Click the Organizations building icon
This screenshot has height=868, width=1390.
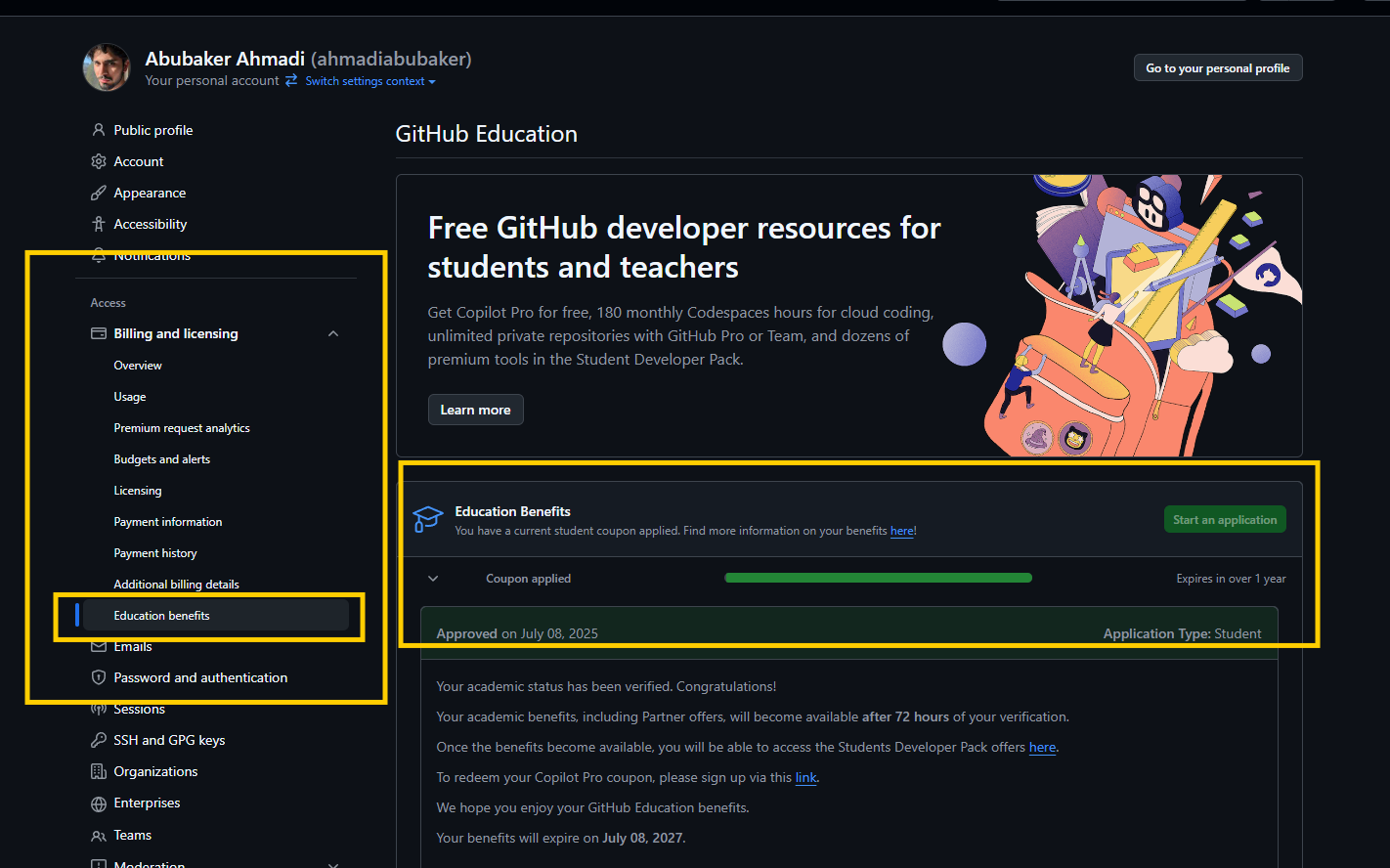click(98, 771)
